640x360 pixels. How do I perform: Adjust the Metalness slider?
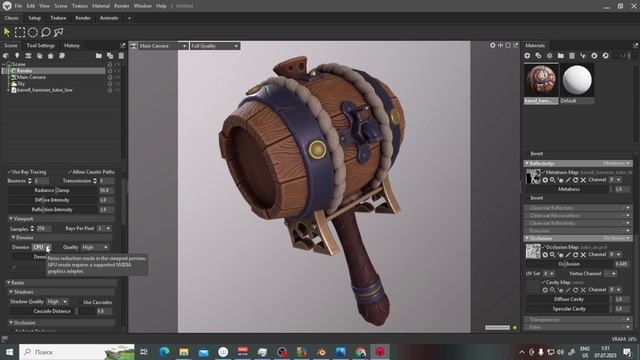[x=569, y=189]
